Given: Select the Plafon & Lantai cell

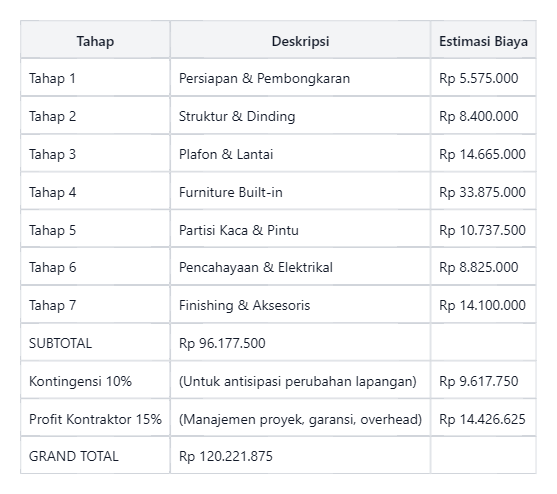Looking at the screenshot, I should [x=300, y=153].
